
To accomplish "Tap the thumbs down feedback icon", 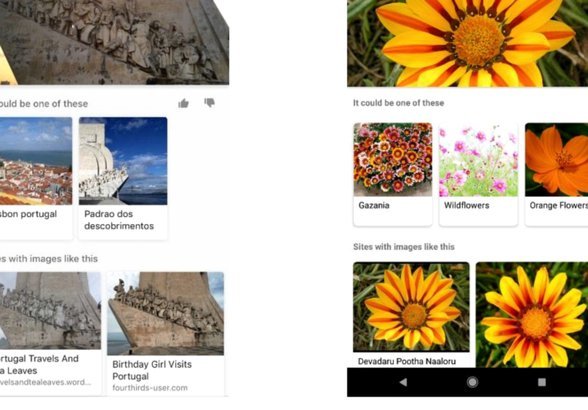I will 209,102.
